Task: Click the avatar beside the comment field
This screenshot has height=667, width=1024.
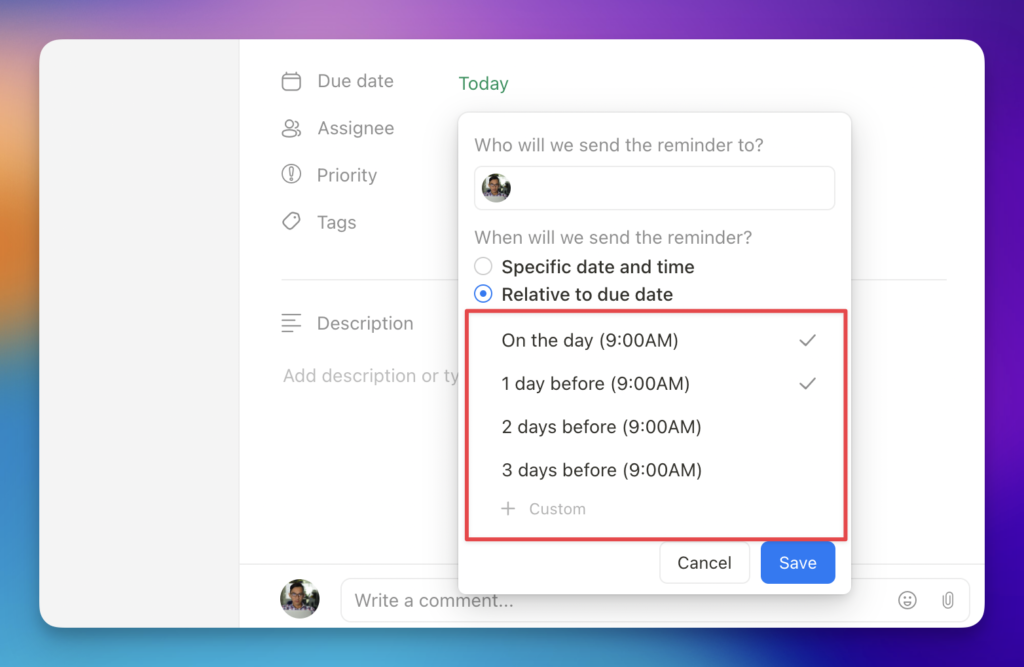Action: [300, 598]
